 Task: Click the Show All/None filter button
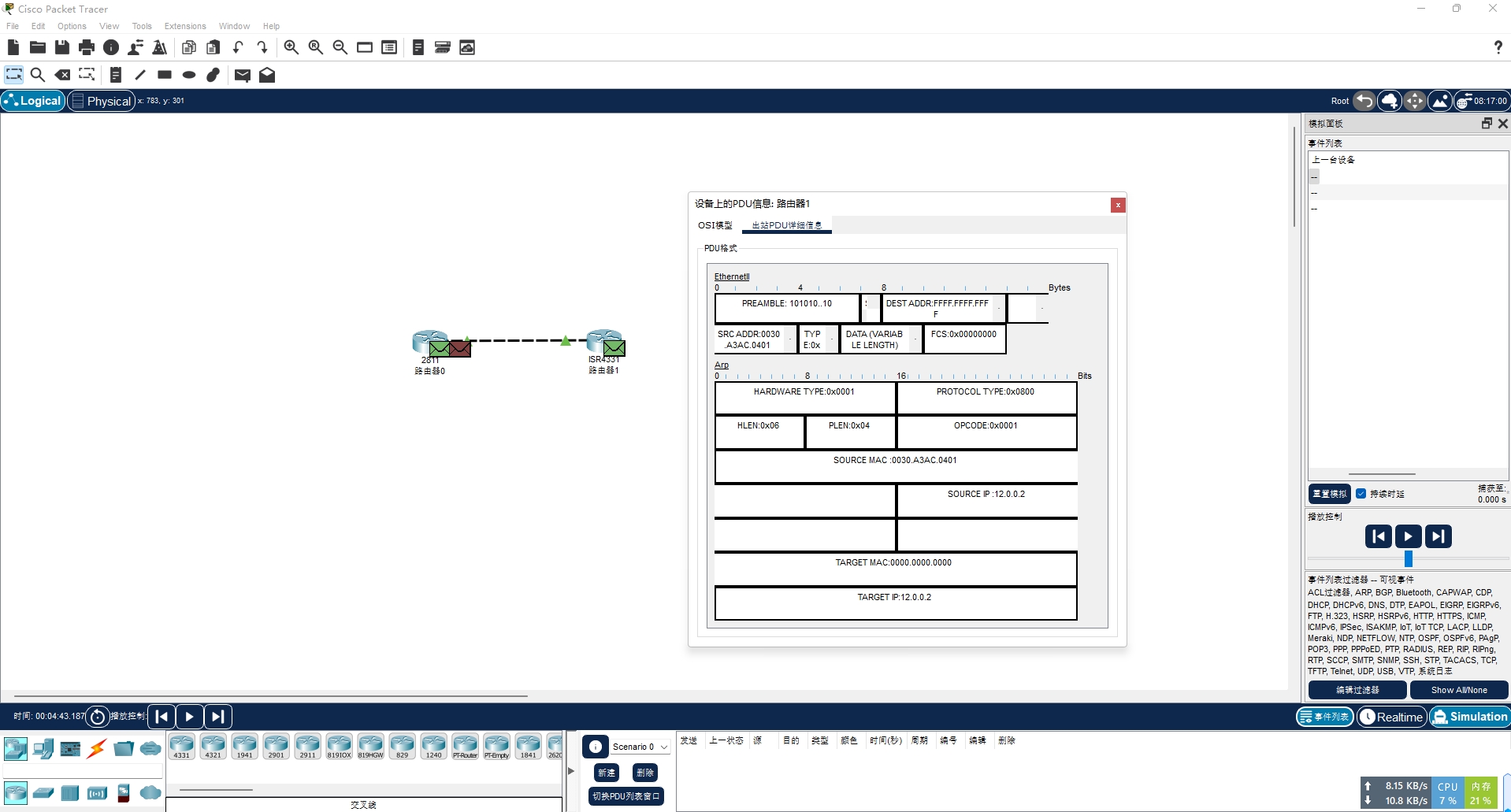click(1458, 690)
